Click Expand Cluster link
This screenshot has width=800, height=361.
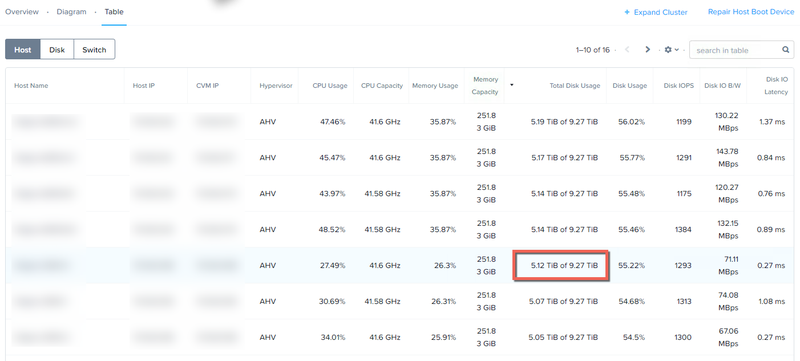coord(656,12)
